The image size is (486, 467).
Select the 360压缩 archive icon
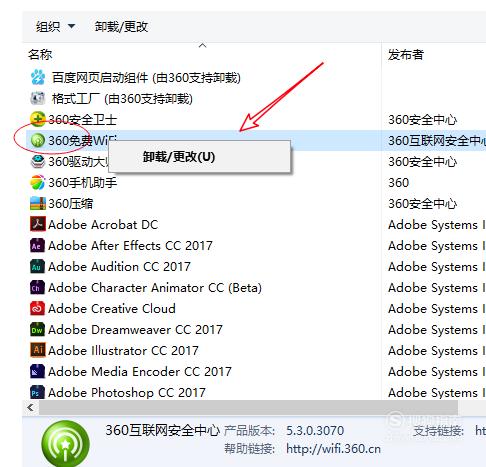(38, 203)
